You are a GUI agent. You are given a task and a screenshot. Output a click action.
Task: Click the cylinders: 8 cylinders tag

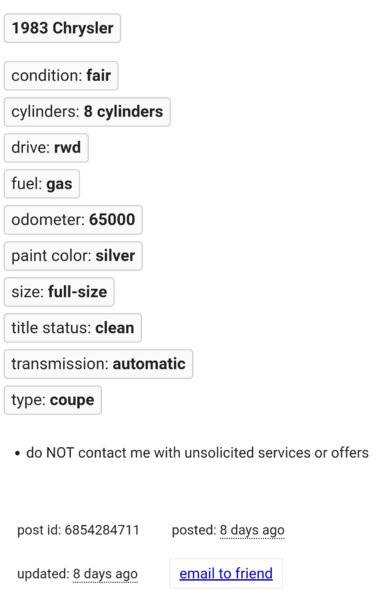pyautogui.click(x=87, y=112)
